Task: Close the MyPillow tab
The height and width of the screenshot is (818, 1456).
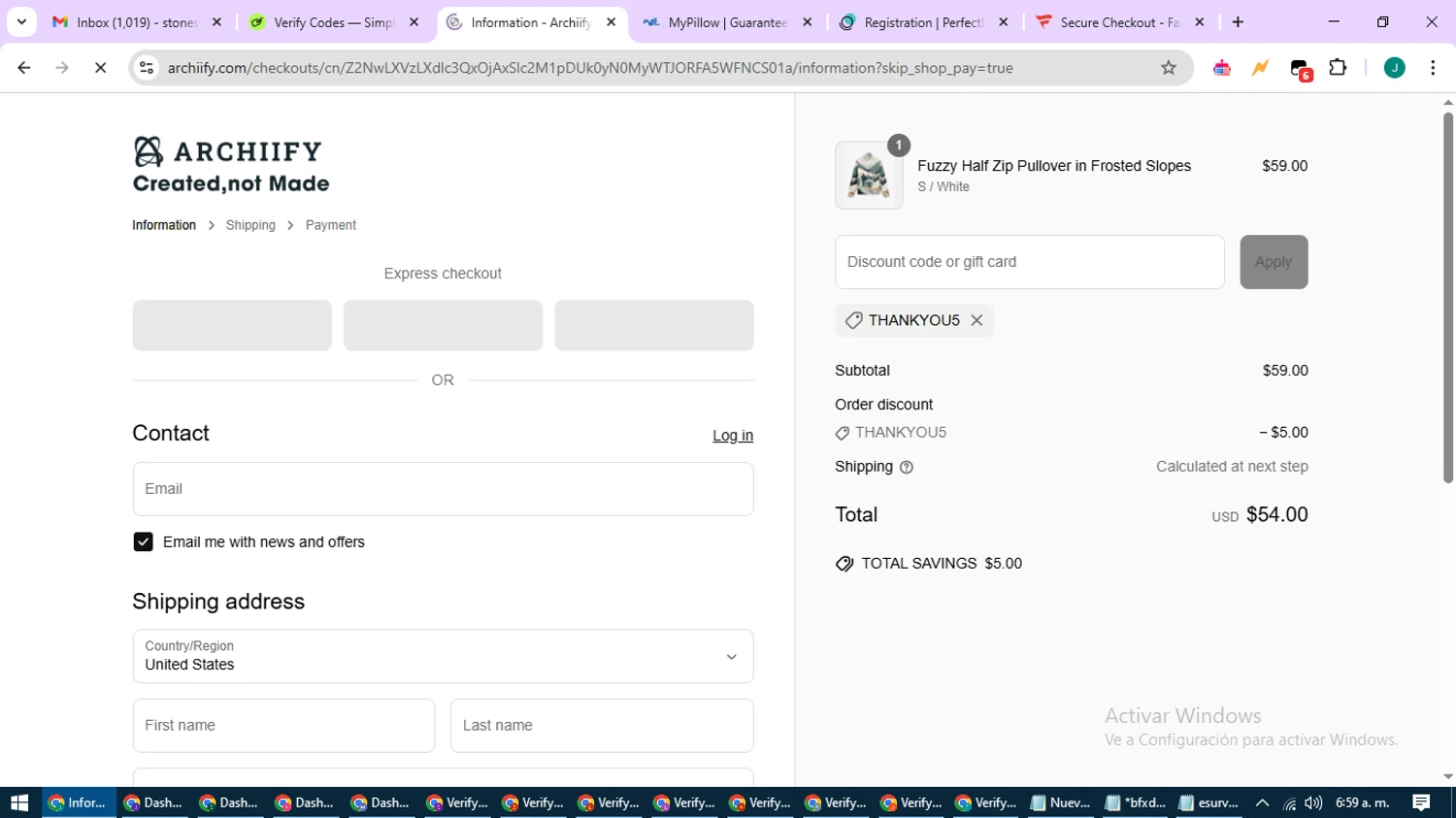Action: [807, 22]
